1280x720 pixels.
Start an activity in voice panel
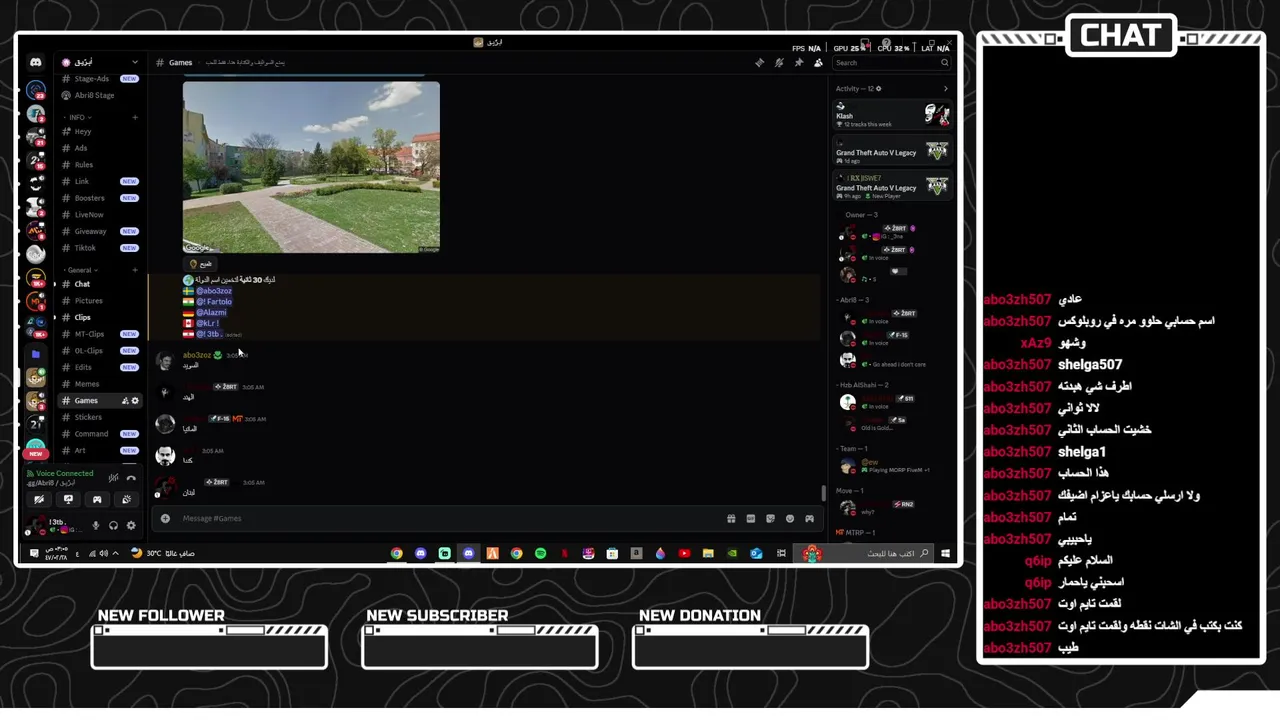(97, 499)
